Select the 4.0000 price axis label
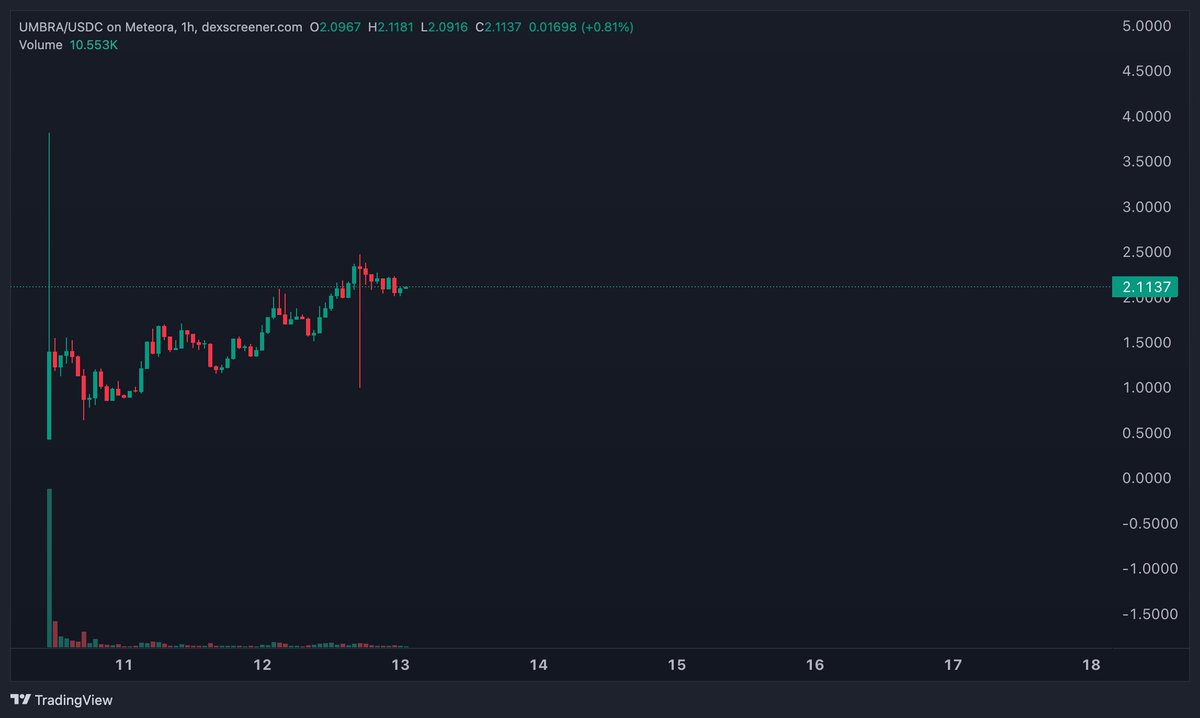Image resolution: width=1200 pixels, height=718 pixels. click(x=1148, y=116)
